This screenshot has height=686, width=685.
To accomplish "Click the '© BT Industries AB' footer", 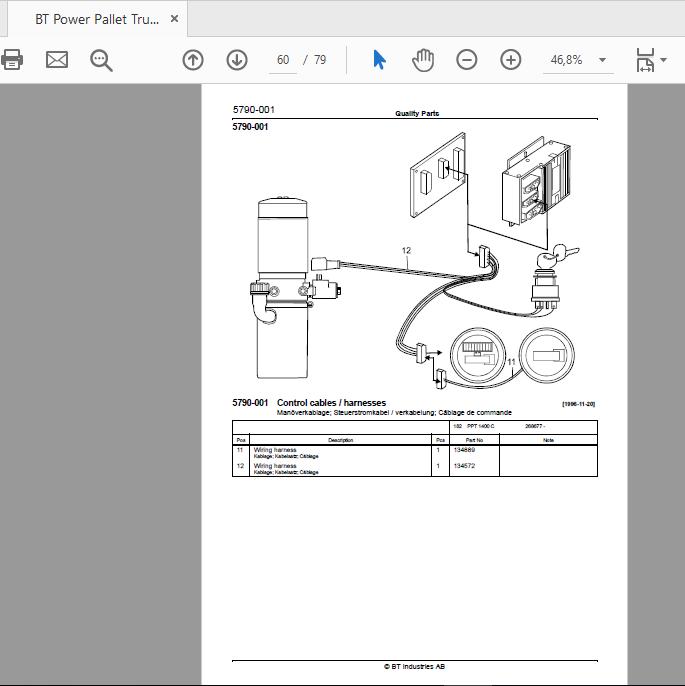I will (x=414, y=666).
